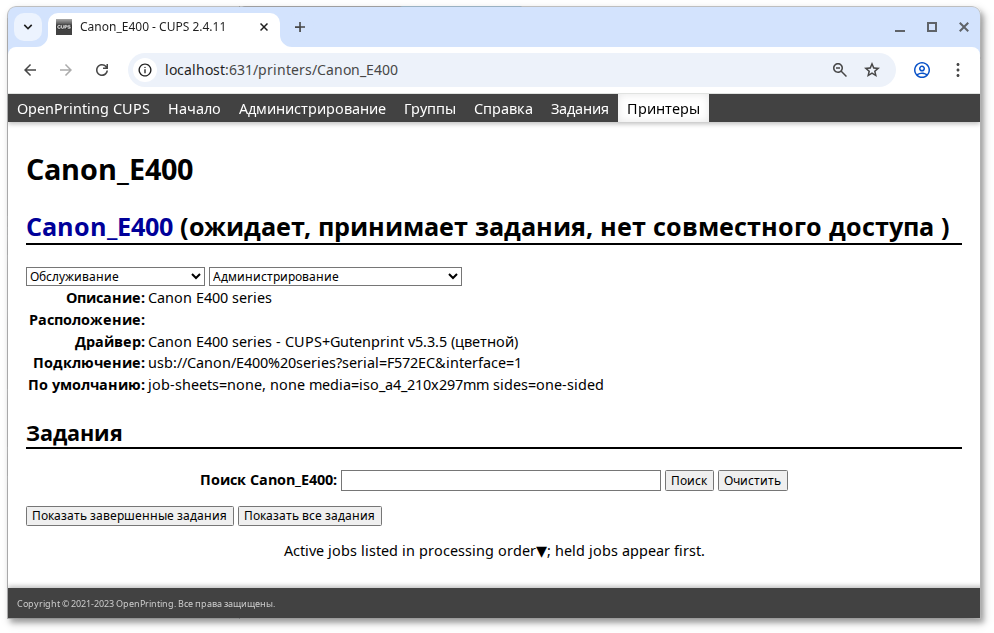Click the magnifier zoom icon in address bar

838,70
